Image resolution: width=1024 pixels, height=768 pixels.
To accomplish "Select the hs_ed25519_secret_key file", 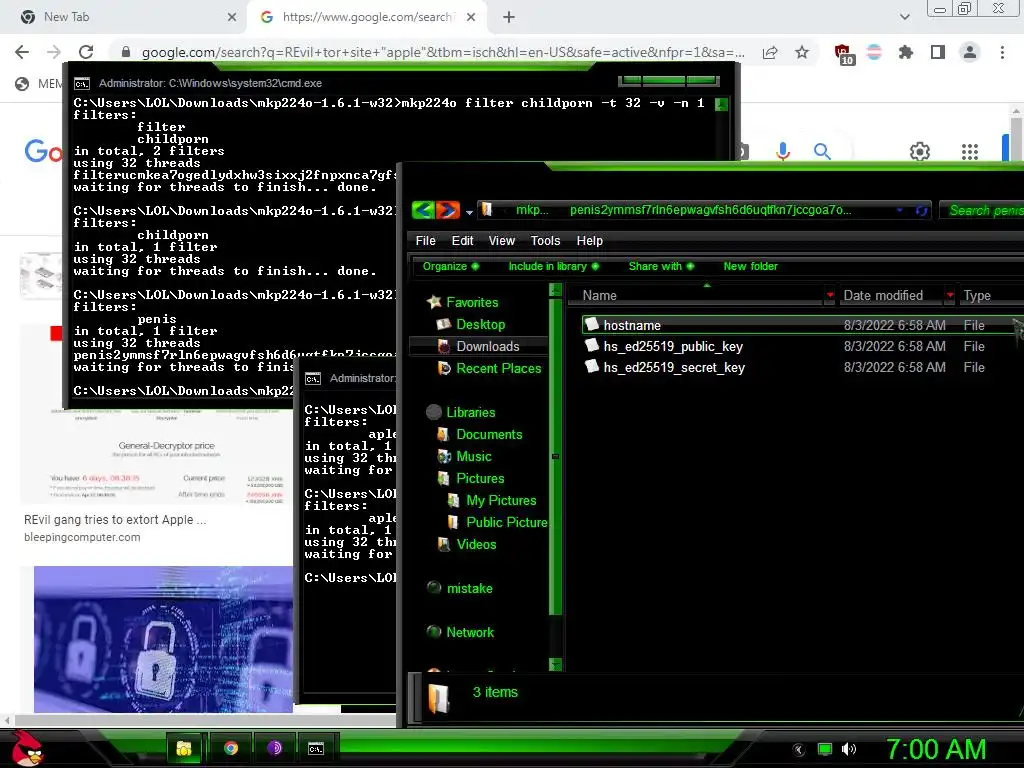I will point(674,367).
